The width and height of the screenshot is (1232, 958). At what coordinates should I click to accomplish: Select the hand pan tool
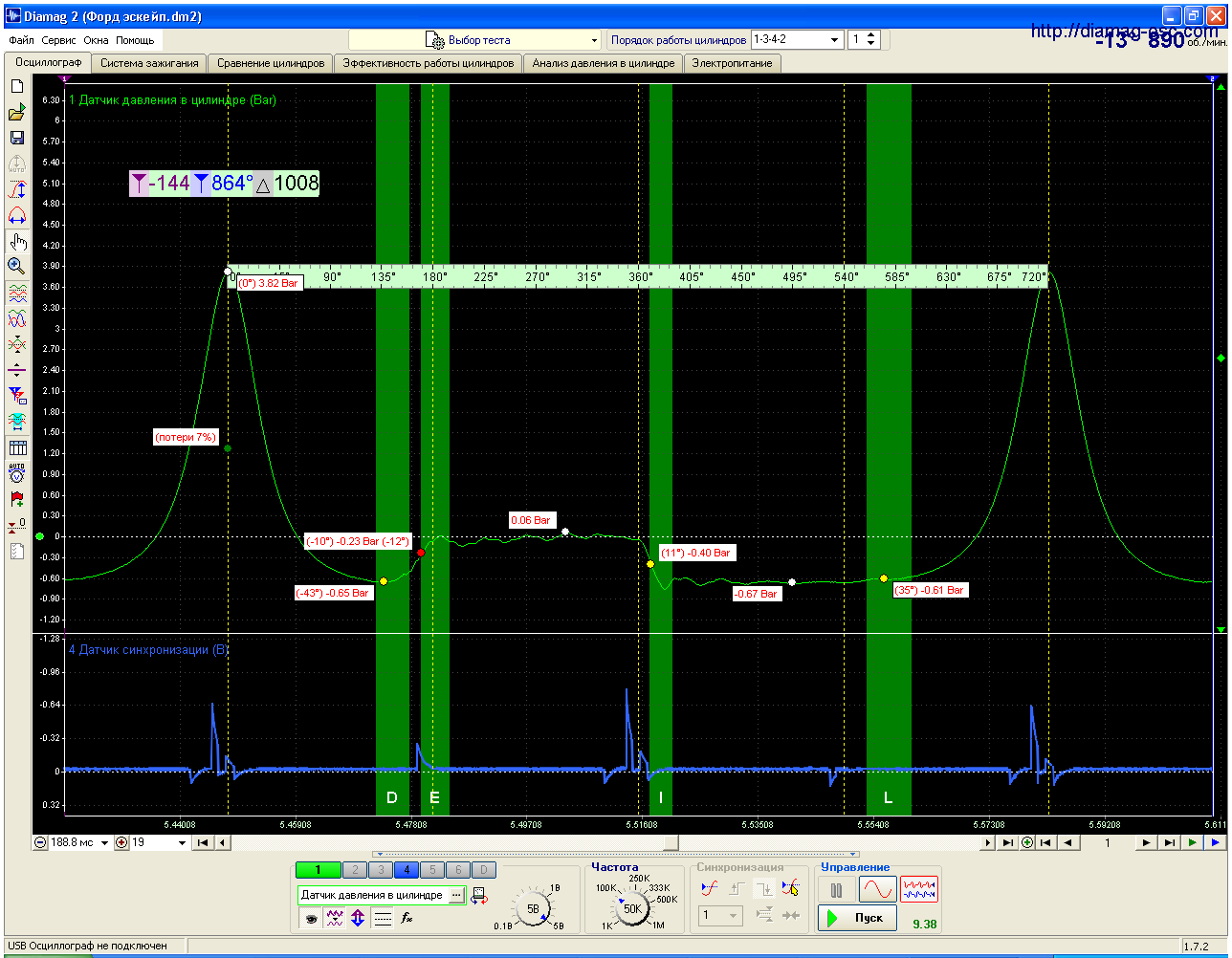16,241
